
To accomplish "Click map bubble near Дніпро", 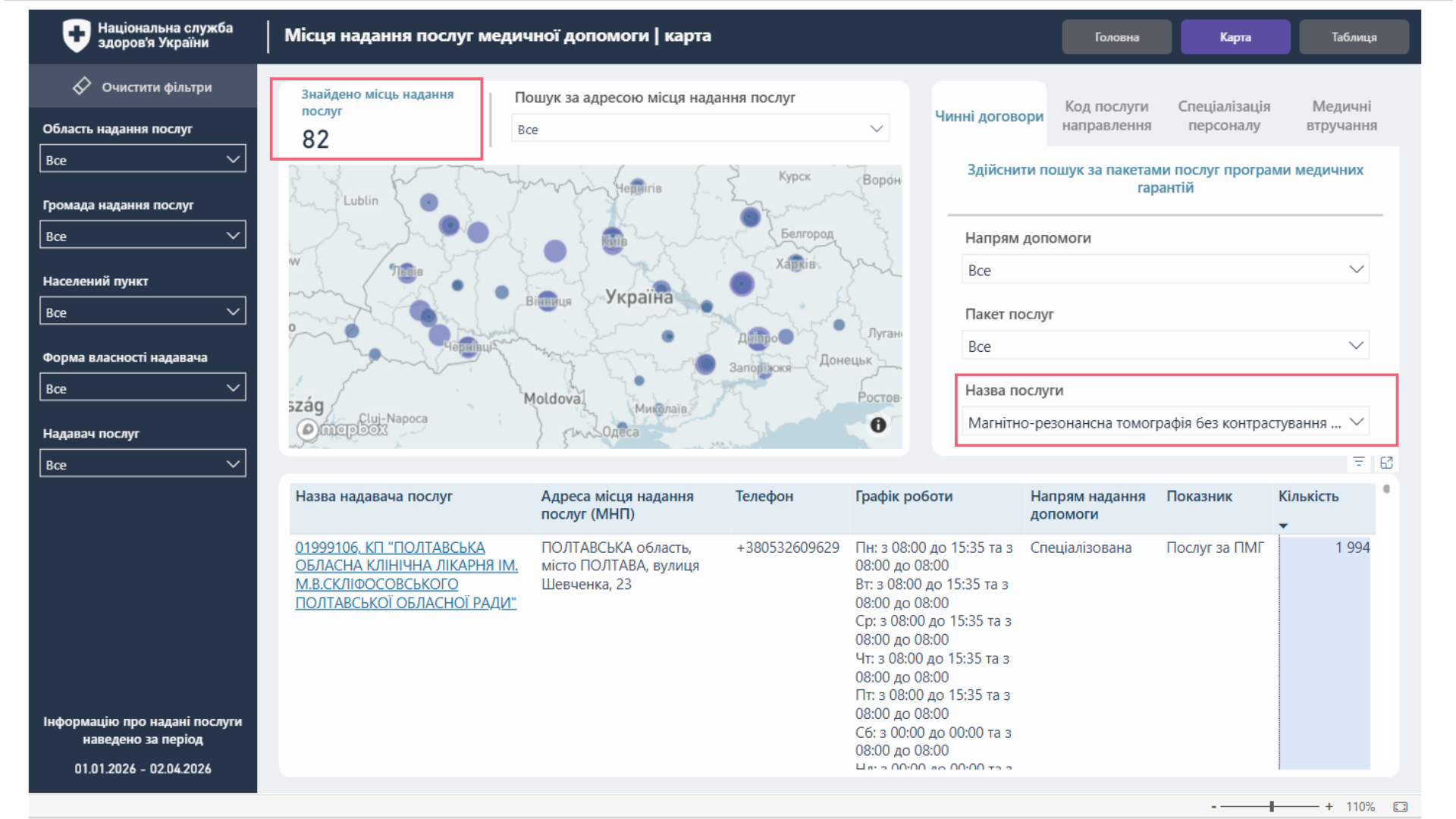I will point(758,337).
